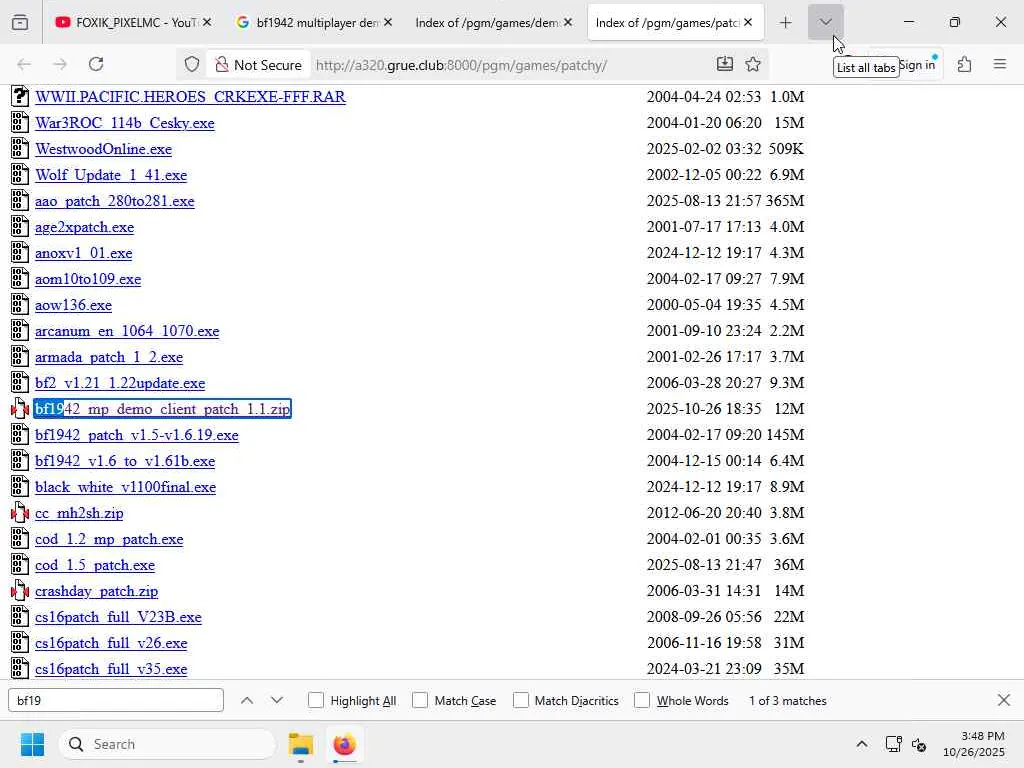Image resolution: width=1024 pixels, height=768 pixels.
Task: Open age2xpatch.exe link
Action: coord(84,227)
